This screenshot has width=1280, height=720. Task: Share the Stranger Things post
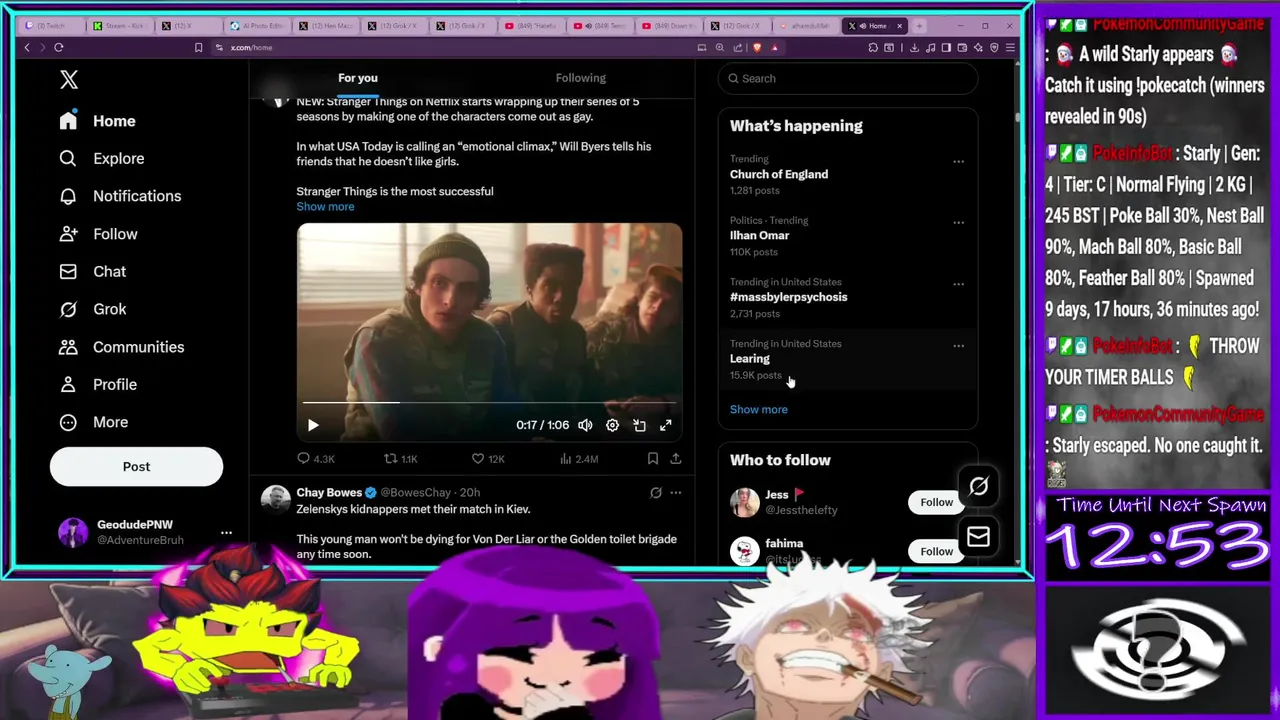click(x=676, y=459)
